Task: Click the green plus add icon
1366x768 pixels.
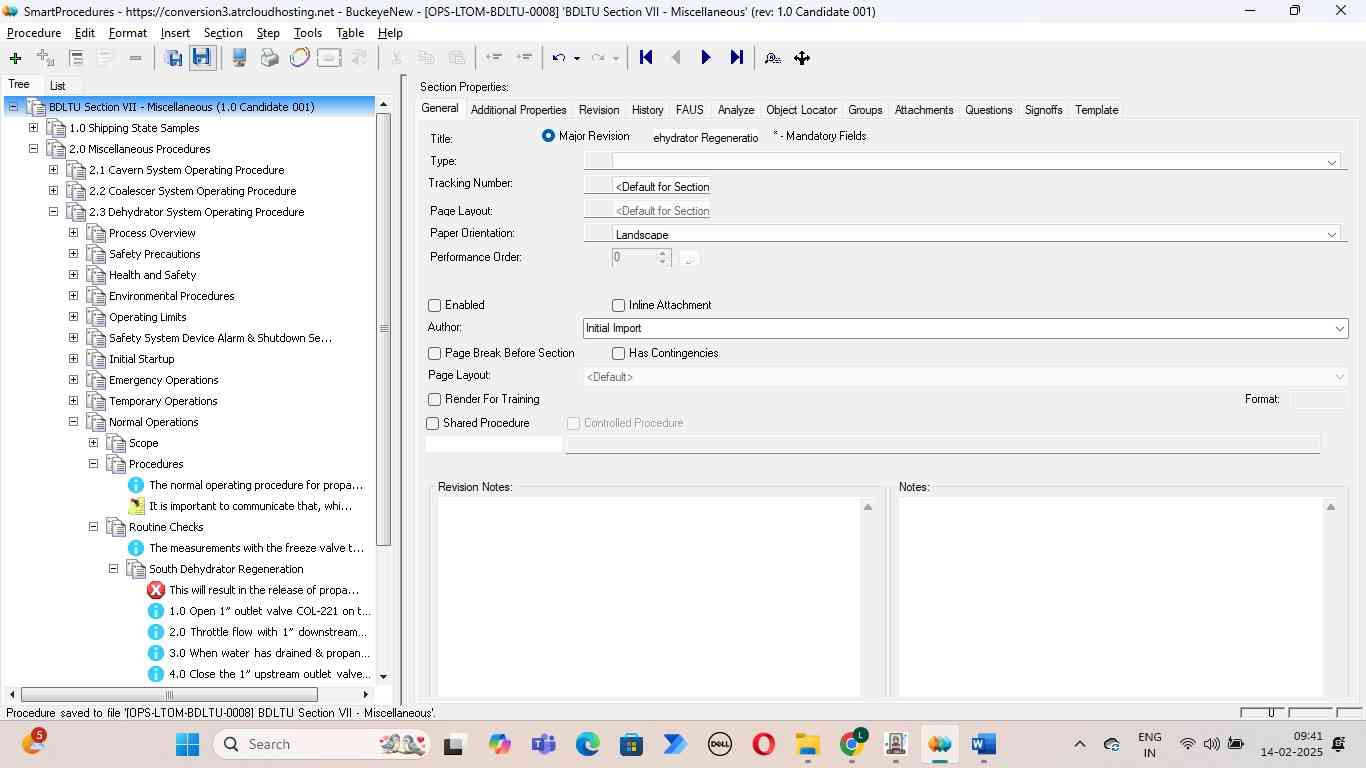Action: click(x=15, y=58)
